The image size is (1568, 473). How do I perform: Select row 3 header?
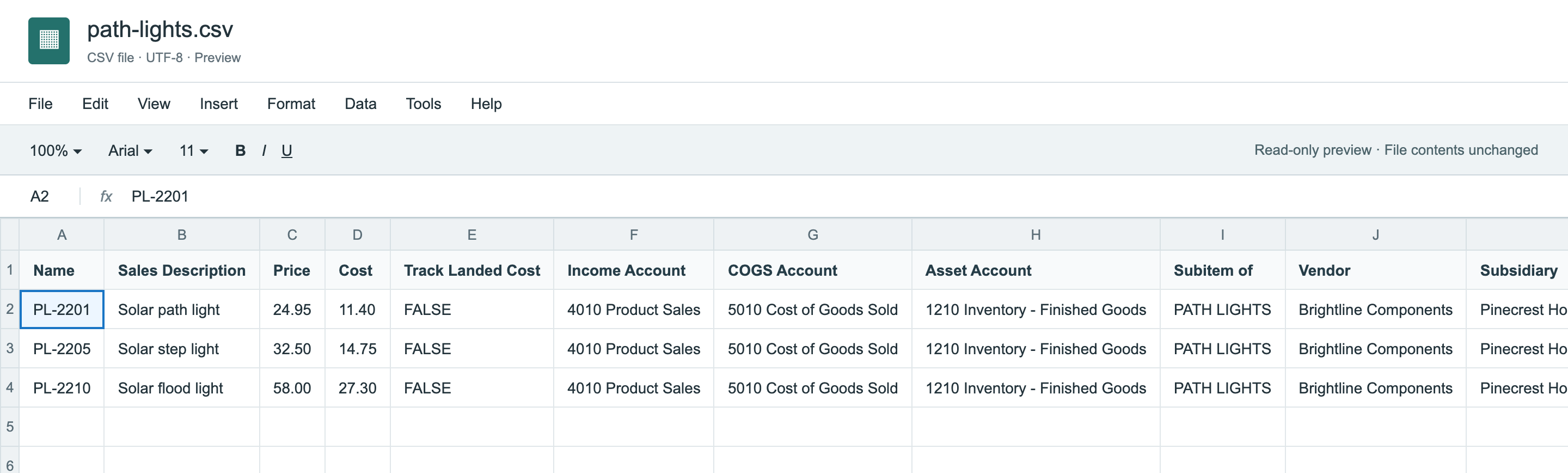point(10,348)
